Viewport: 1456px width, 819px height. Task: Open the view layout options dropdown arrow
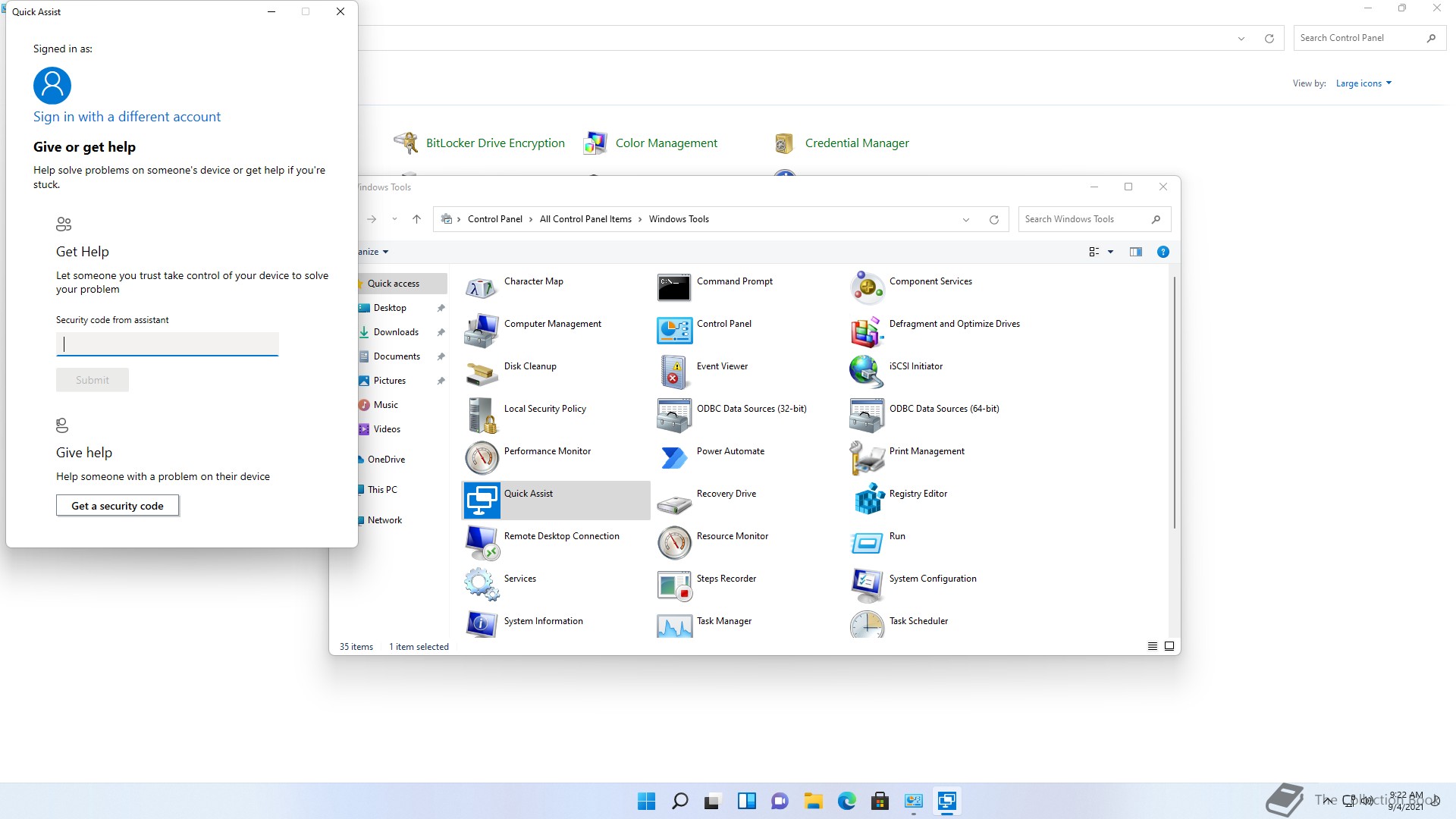[x=1110, y=252]
